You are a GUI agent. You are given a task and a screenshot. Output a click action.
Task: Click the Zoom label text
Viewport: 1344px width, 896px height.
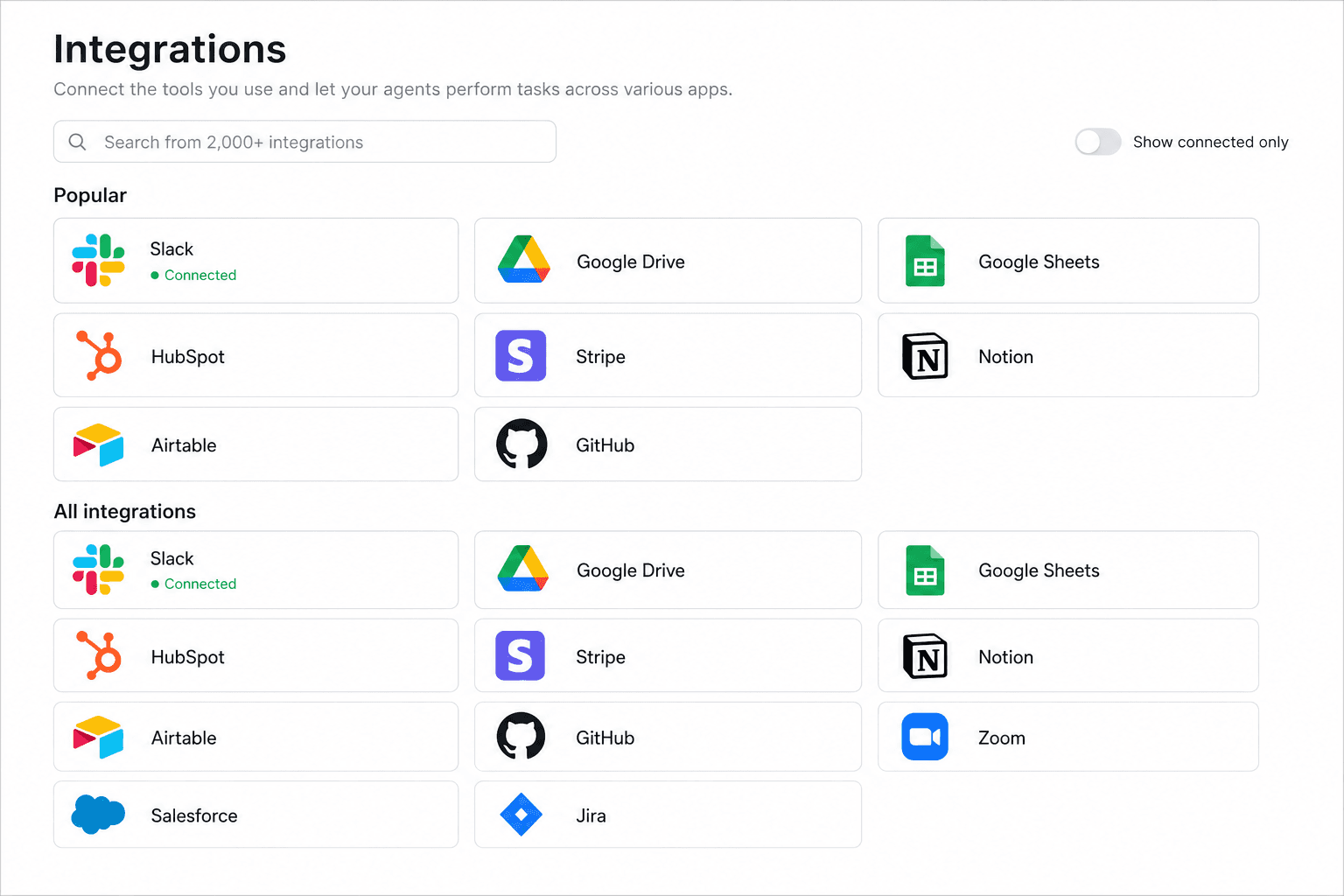1001,738
